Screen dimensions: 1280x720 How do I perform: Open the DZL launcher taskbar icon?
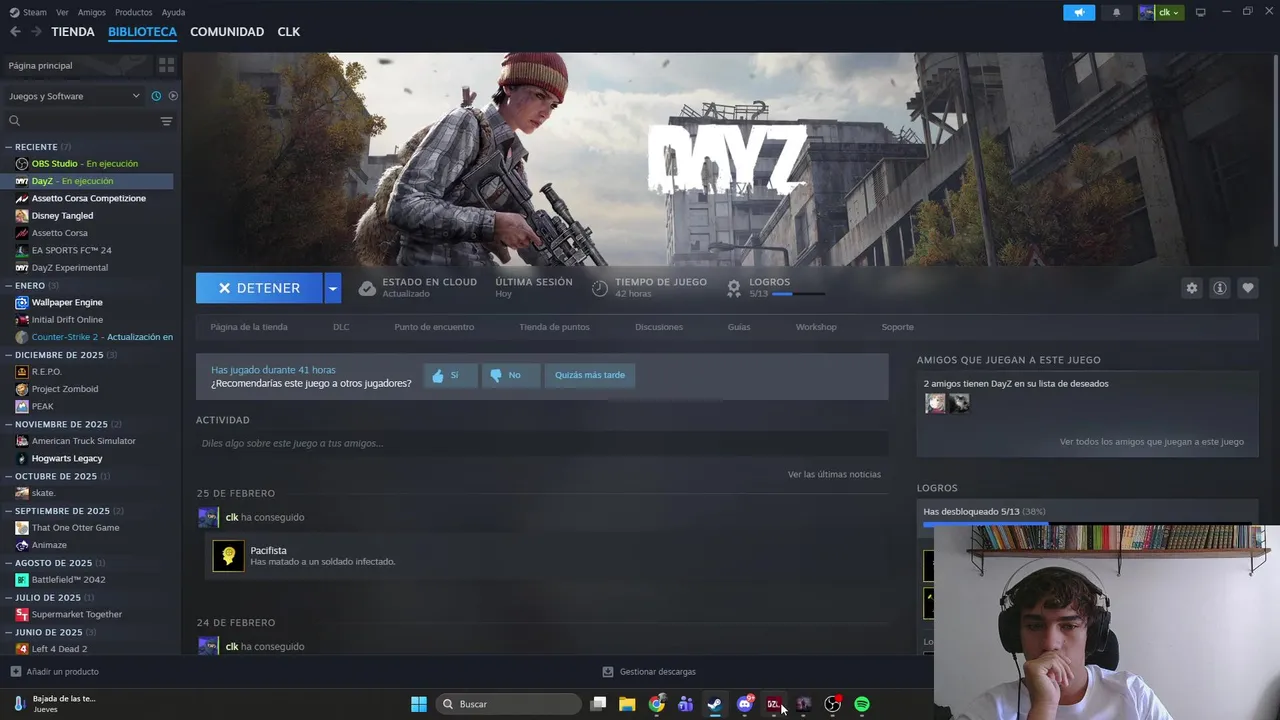(773, 704)
